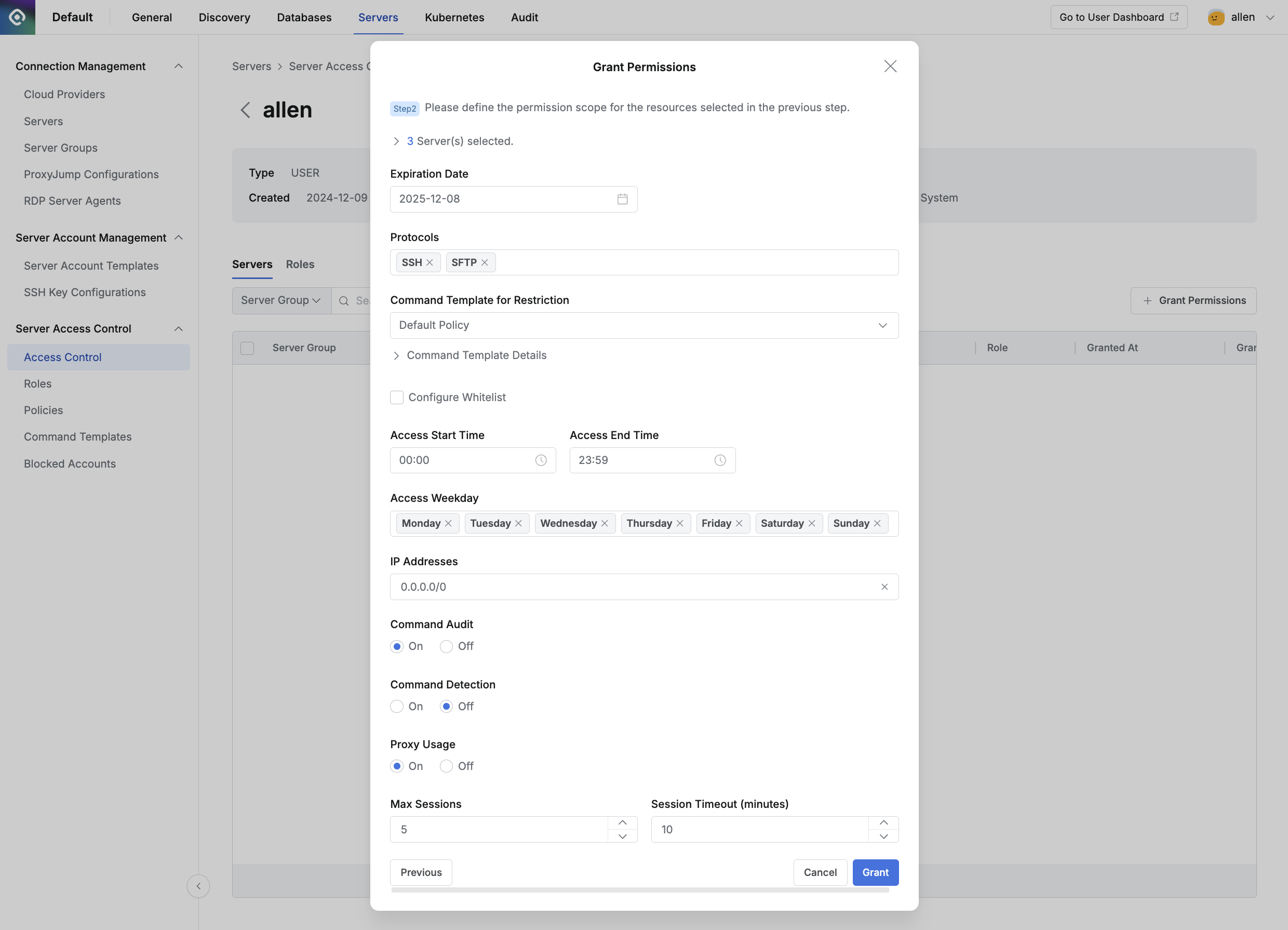Screen dimensions: 1288x930
Task: Open the Kubernetes top menu
Action: click(x=454, y=17)
